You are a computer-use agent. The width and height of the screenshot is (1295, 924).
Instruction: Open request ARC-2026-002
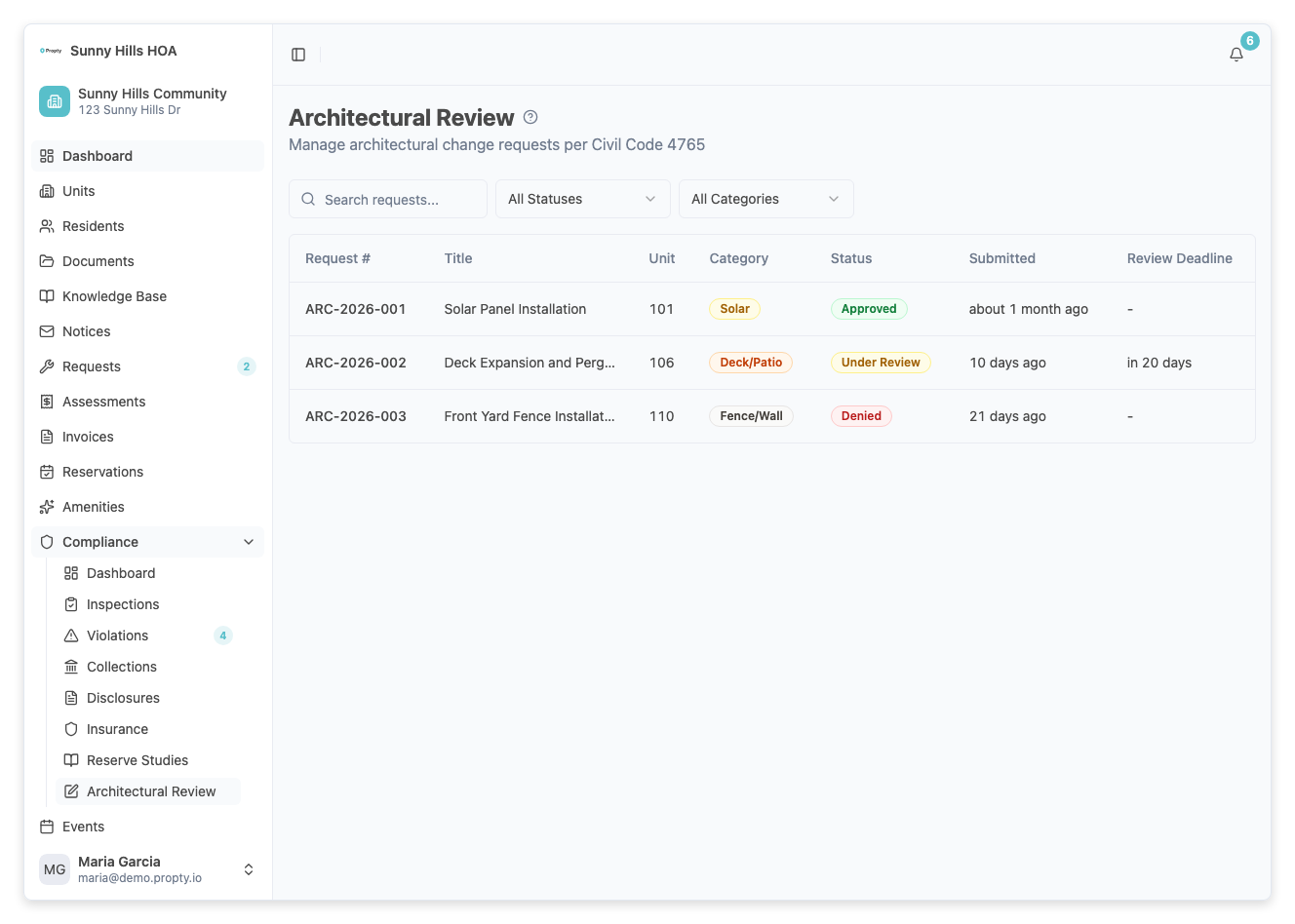(x=356, y=363)
